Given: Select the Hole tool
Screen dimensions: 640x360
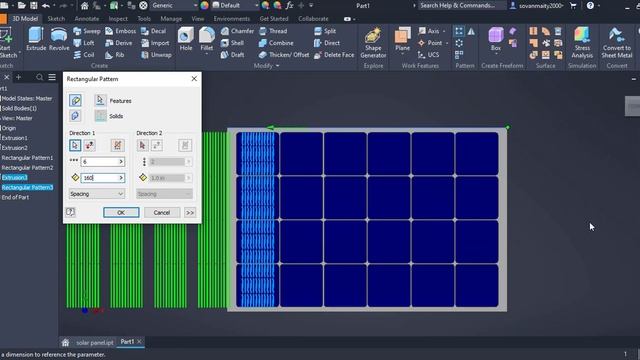Looking at the screenshot, I should (186, 39).
